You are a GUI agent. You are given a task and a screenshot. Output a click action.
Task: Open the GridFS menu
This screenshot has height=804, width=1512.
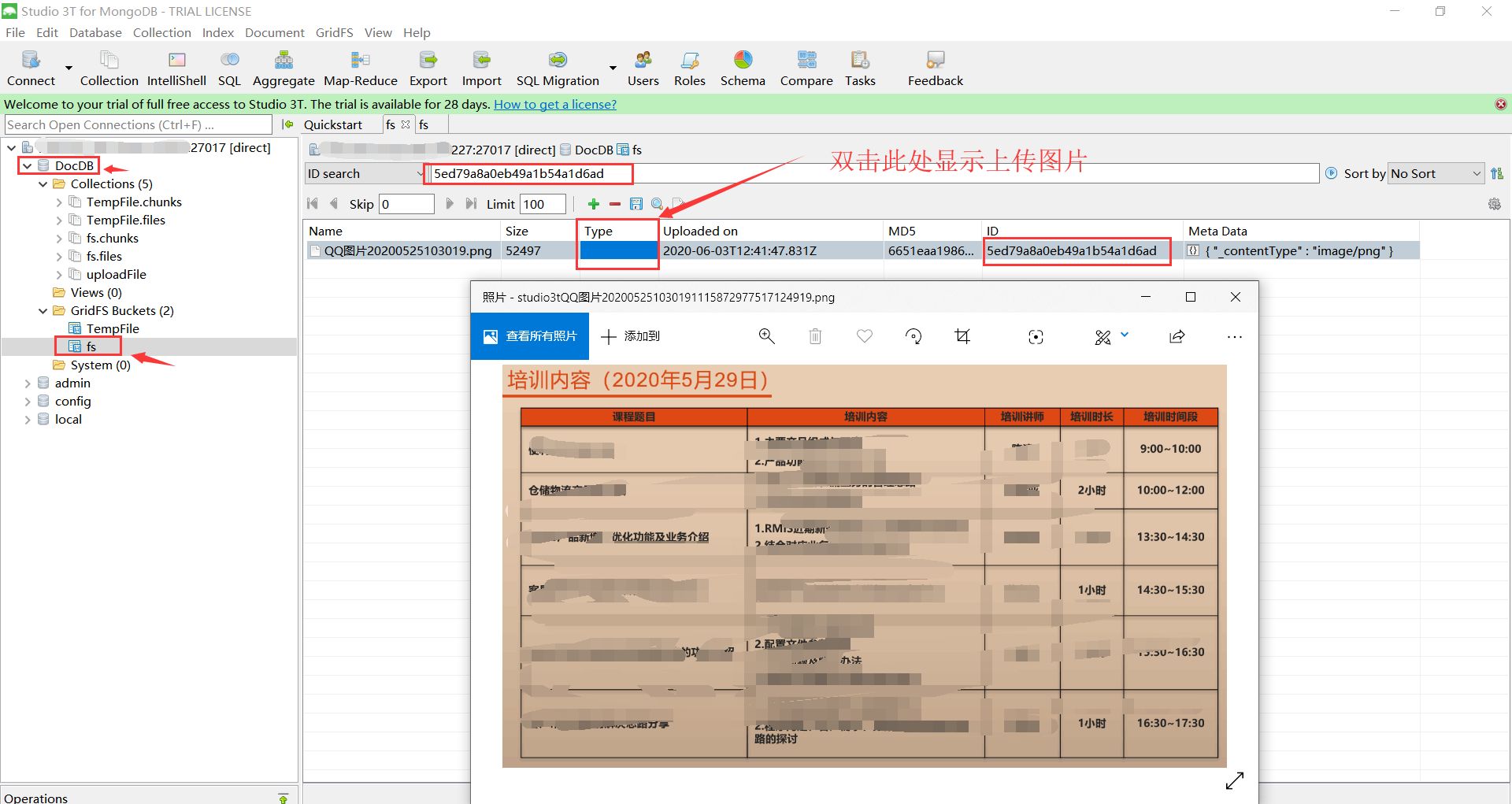[x=334, y=32]
